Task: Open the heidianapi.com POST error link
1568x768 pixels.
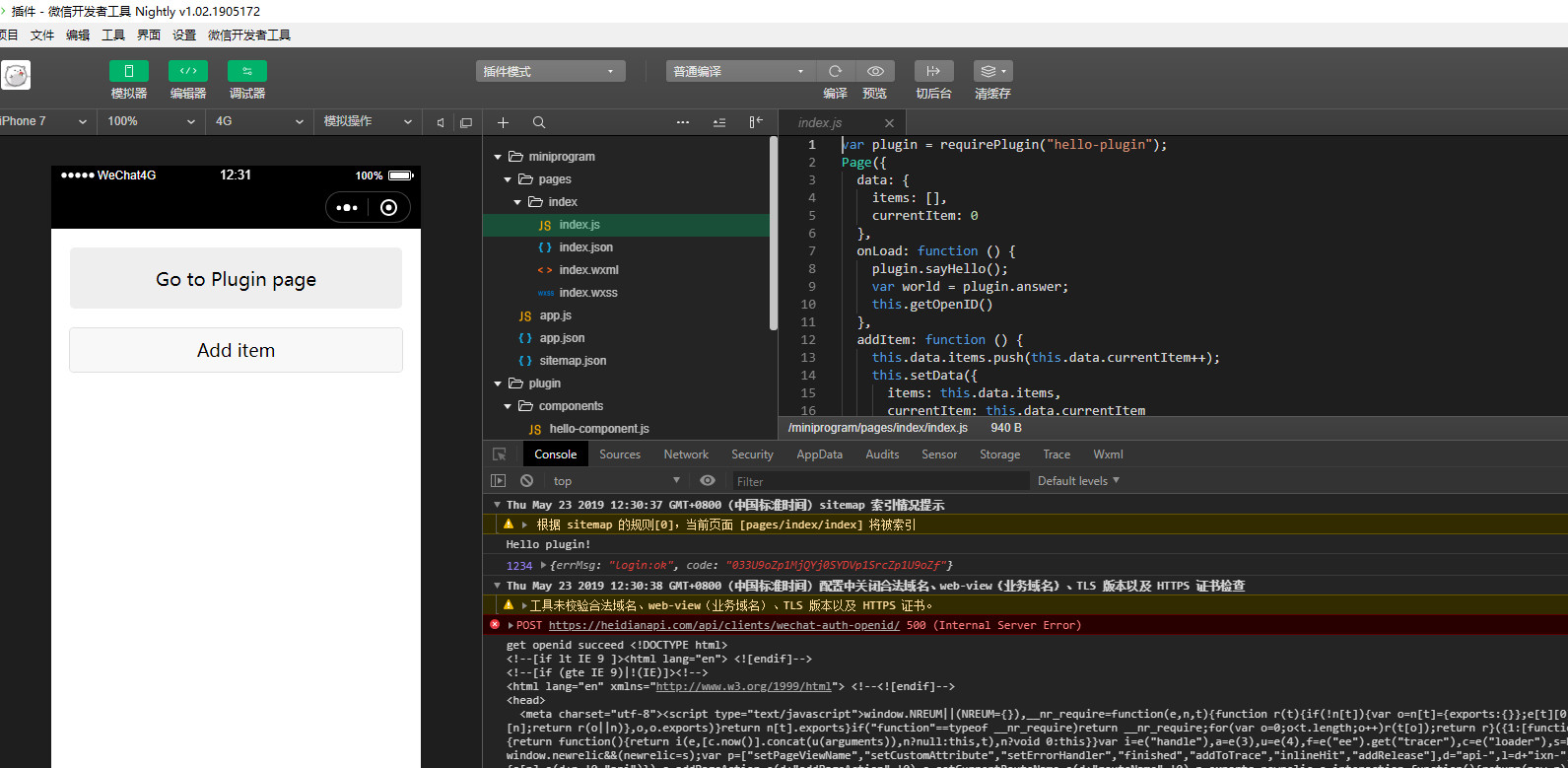Action: 724,625
